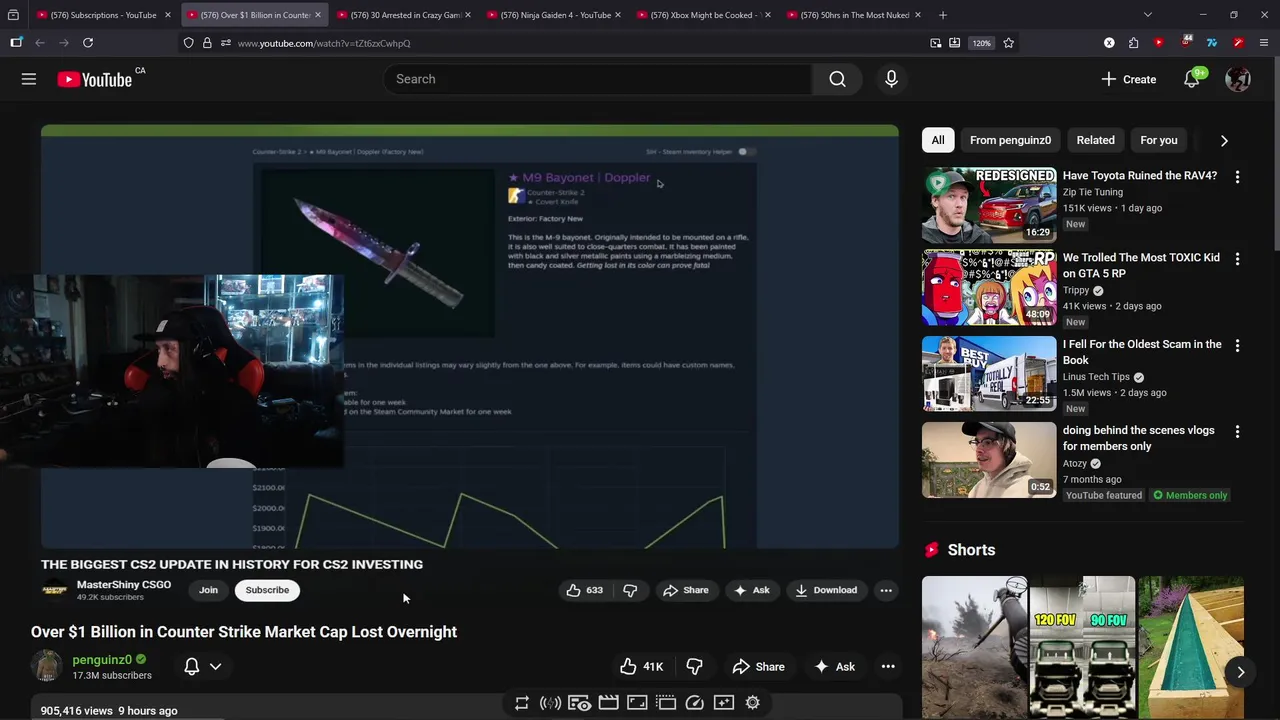The image size is (1280, 720).
Task: Click the Create button
Action: 1128,79
